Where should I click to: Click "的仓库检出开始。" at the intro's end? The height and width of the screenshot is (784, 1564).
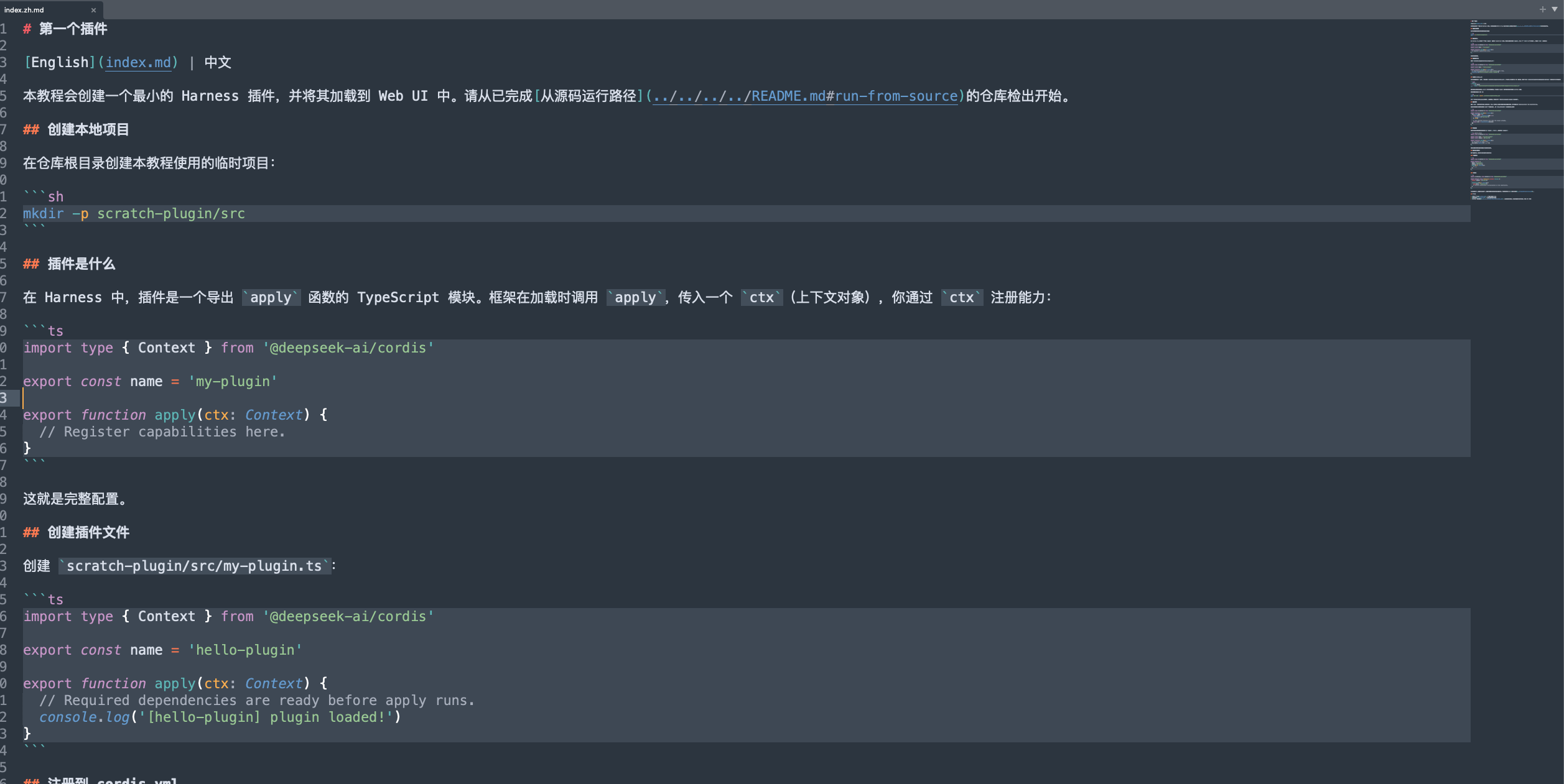click(x=1019, y=96)
